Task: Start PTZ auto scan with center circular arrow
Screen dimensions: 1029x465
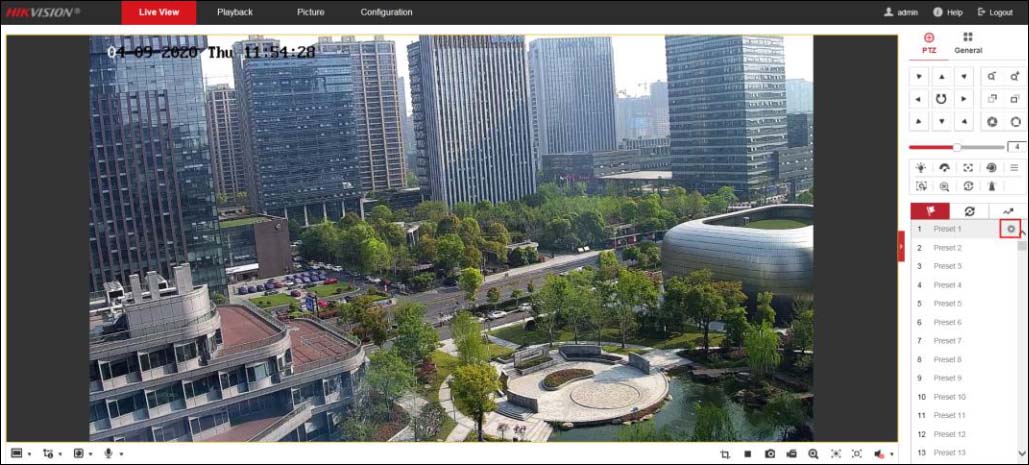Action: click(942, 99)
